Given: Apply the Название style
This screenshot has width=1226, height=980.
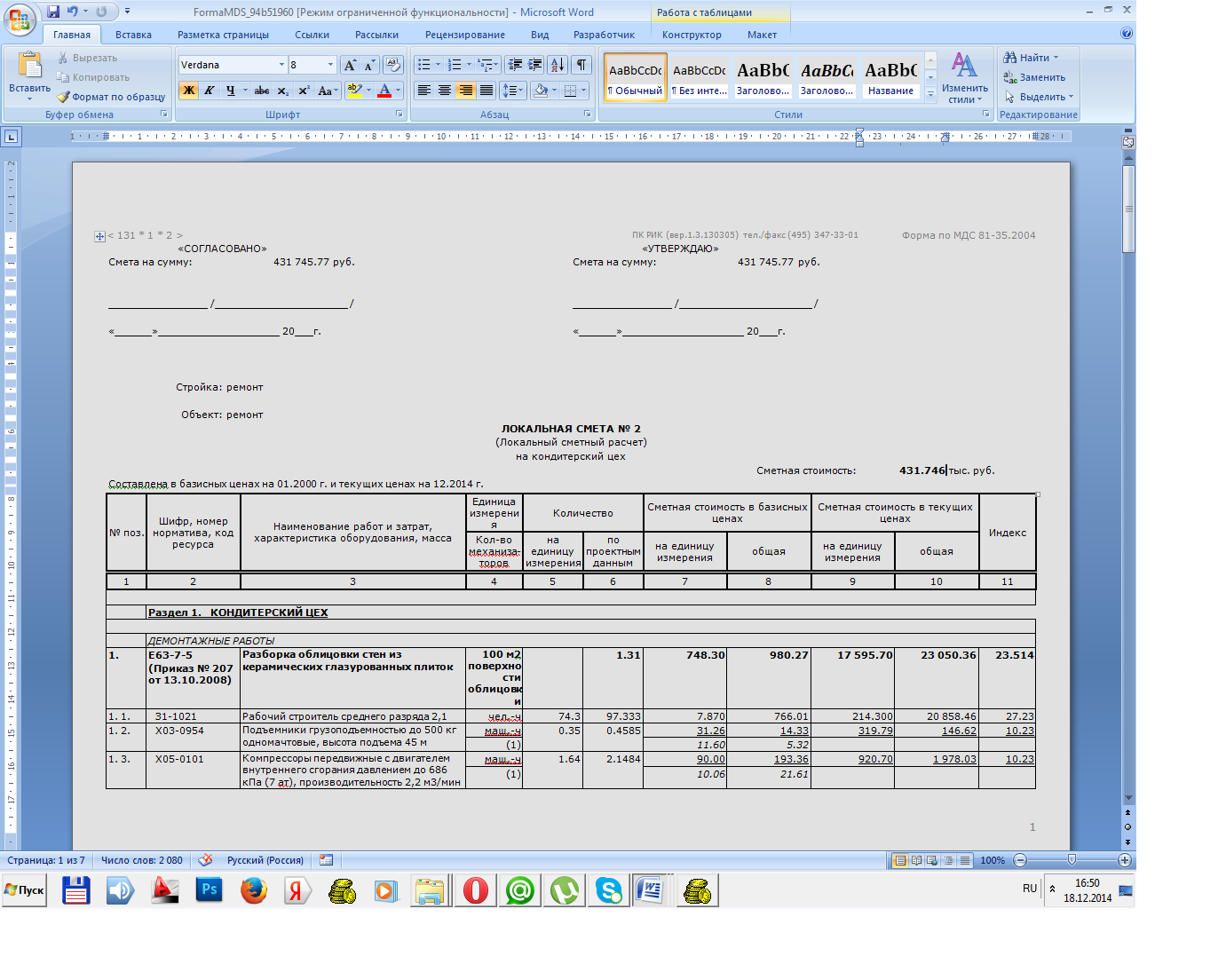Looking at the screenshot, I should [891, 77].
